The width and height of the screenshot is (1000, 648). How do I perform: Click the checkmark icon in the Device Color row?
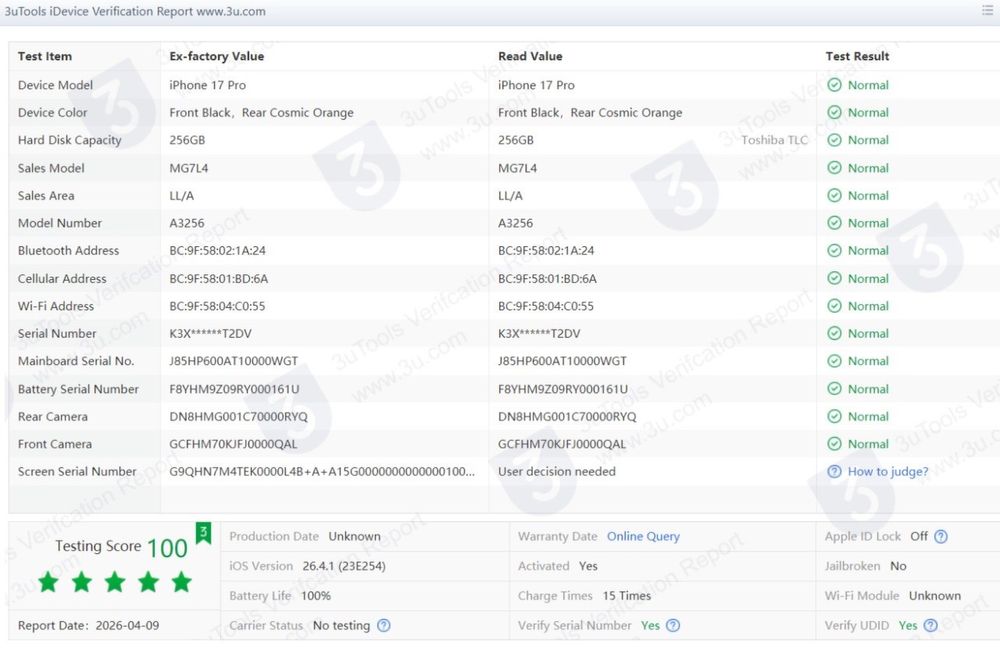point(834,112)
